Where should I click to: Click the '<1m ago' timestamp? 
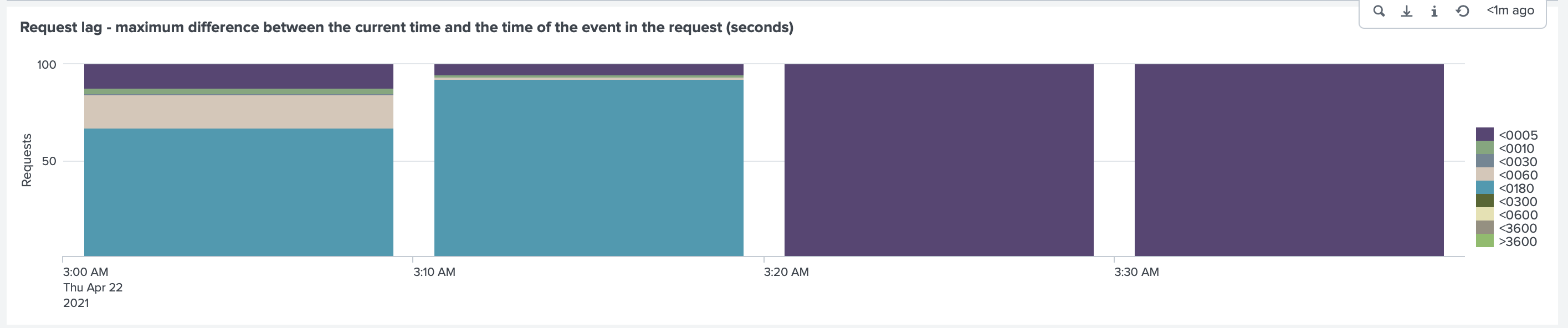[x=1510, y=11]
